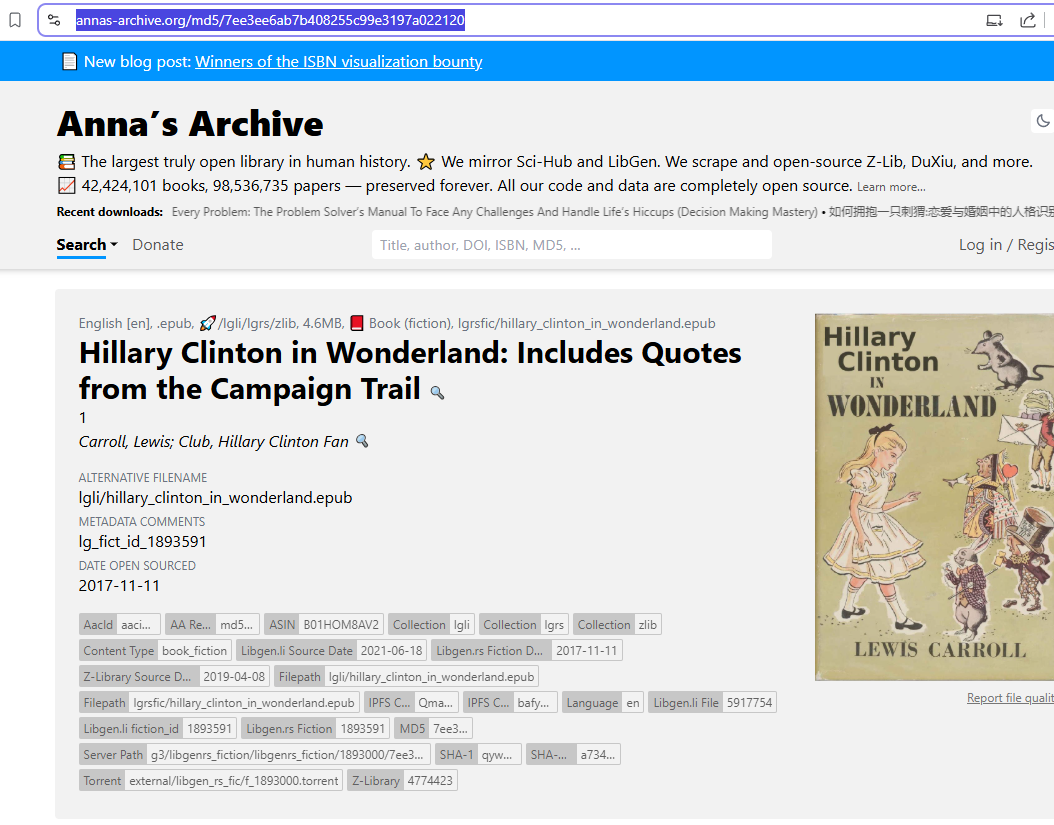Click the Server Path tag

255,755
